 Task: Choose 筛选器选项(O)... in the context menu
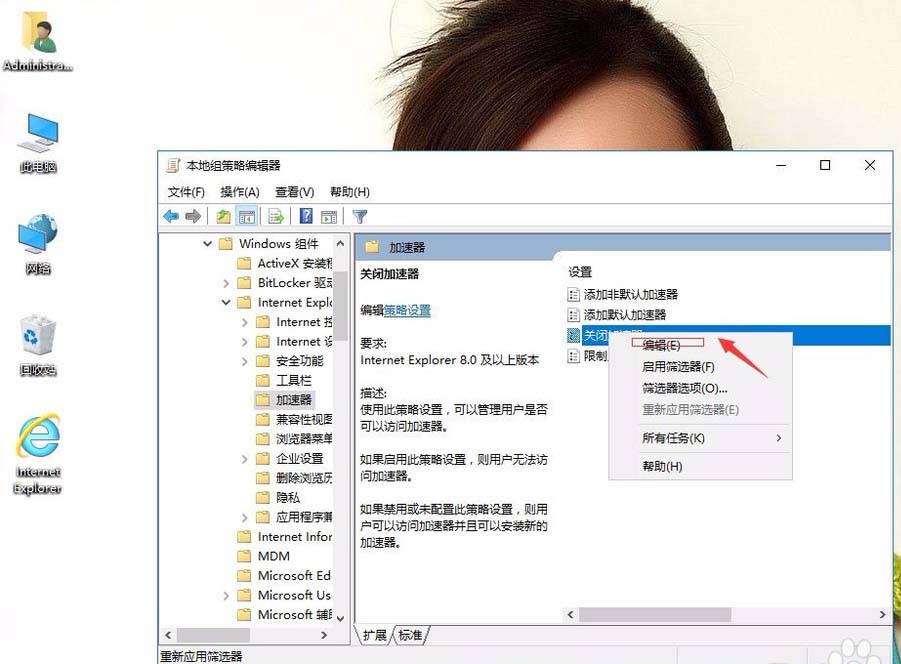coord(700,388)
